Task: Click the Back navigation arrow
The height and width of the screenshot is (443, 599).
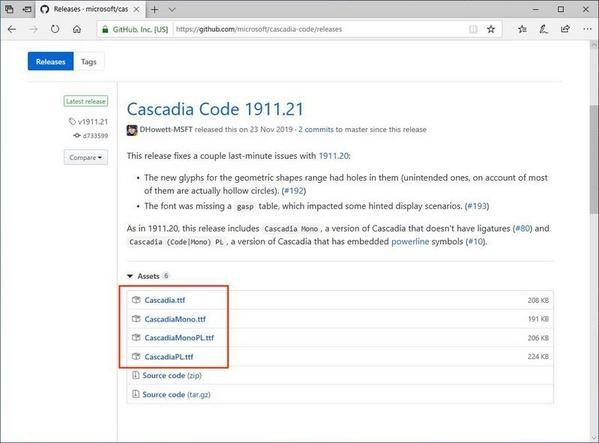Action: coord(12,29)
